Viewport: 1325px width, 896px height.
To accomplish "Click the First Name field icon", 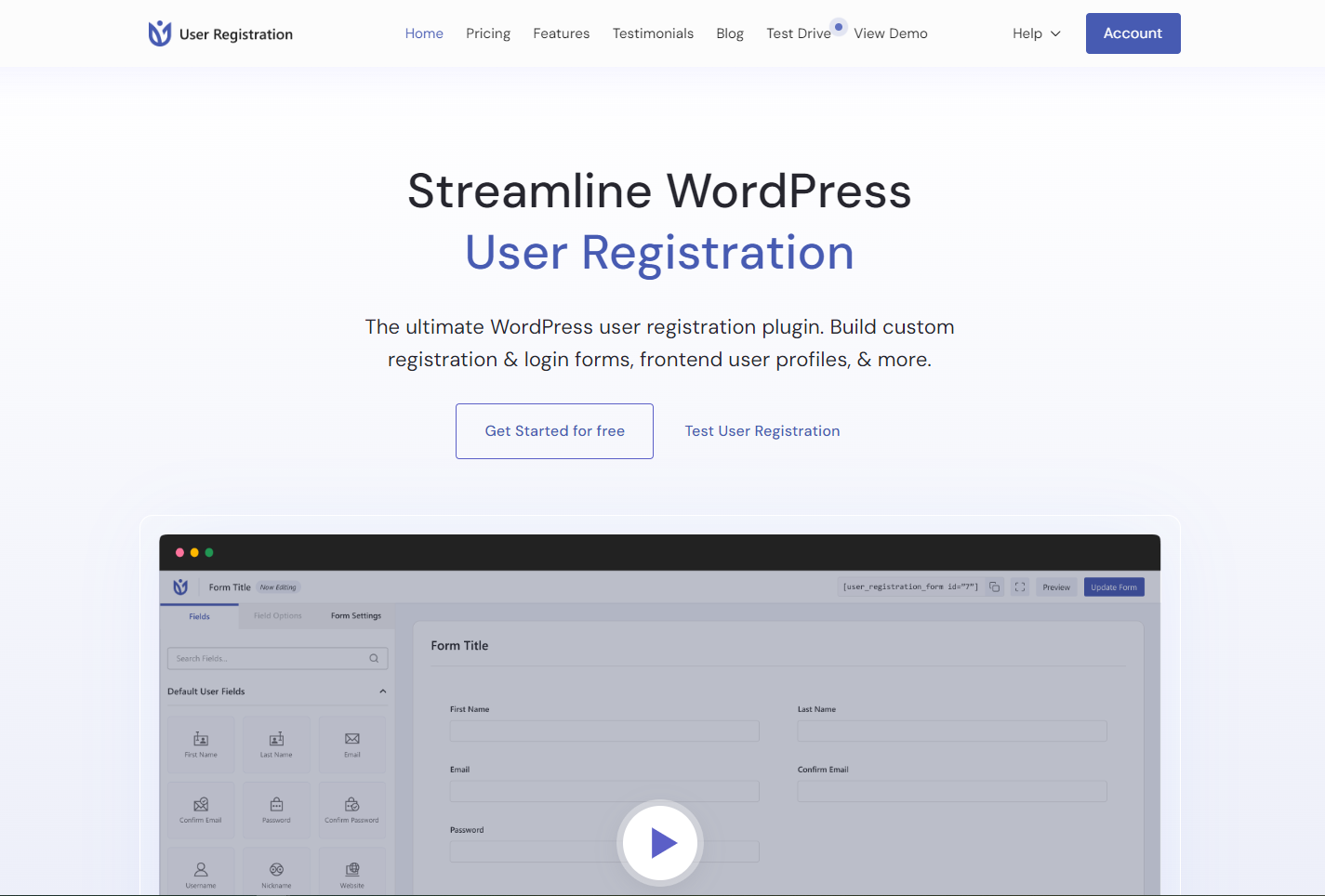I will [201, 739].
